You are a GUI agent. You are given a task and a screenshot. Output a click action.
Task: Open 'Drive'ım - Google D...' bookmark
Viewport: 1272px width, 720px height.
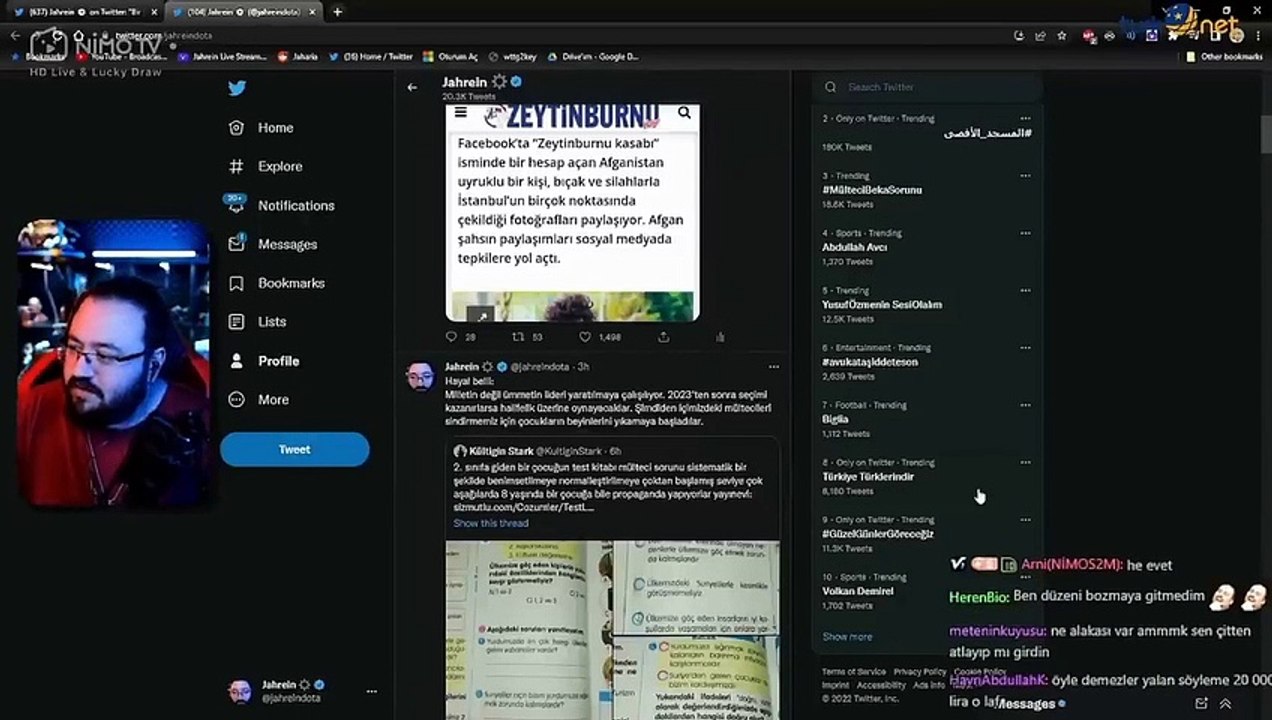pyautogui.click(x=593, y=57)
